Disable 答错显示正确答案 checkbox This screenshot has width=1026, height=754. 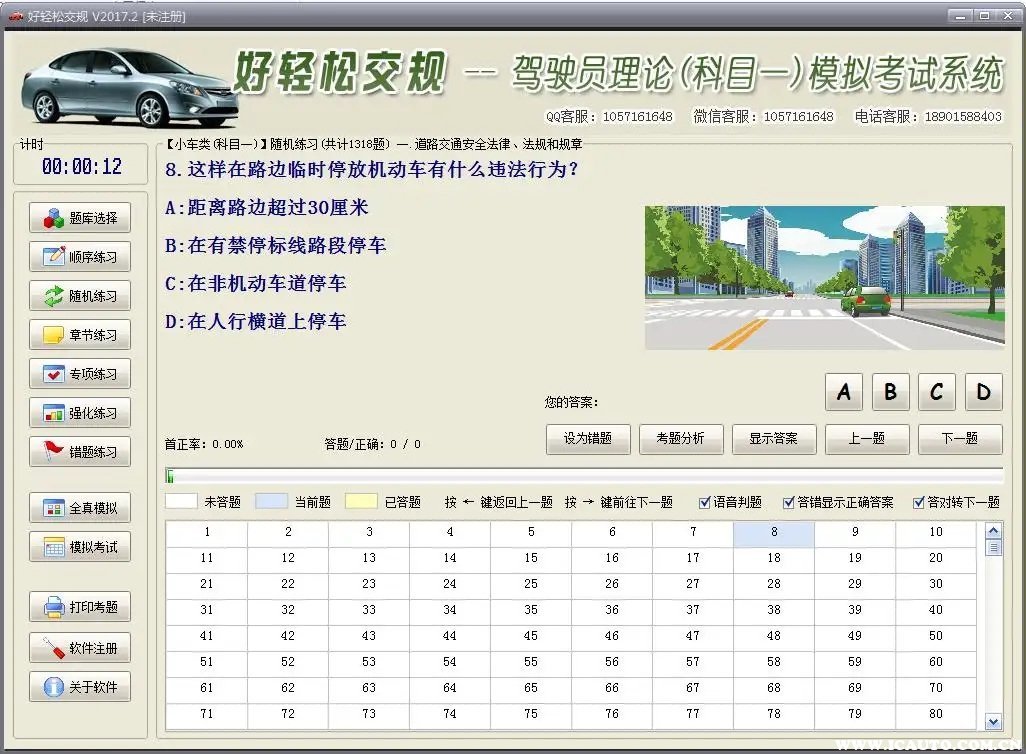[x=789, y=502]
